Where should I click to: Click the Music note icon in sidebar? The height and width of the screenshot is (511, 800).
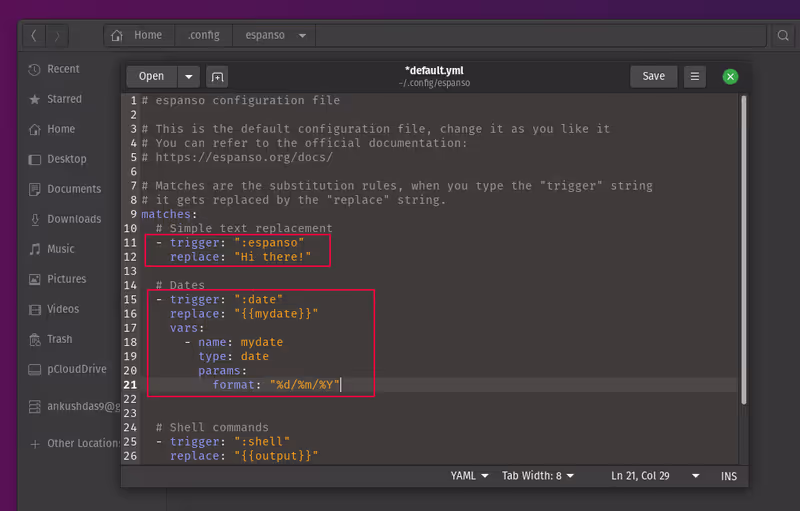click(x=34, y=249)
